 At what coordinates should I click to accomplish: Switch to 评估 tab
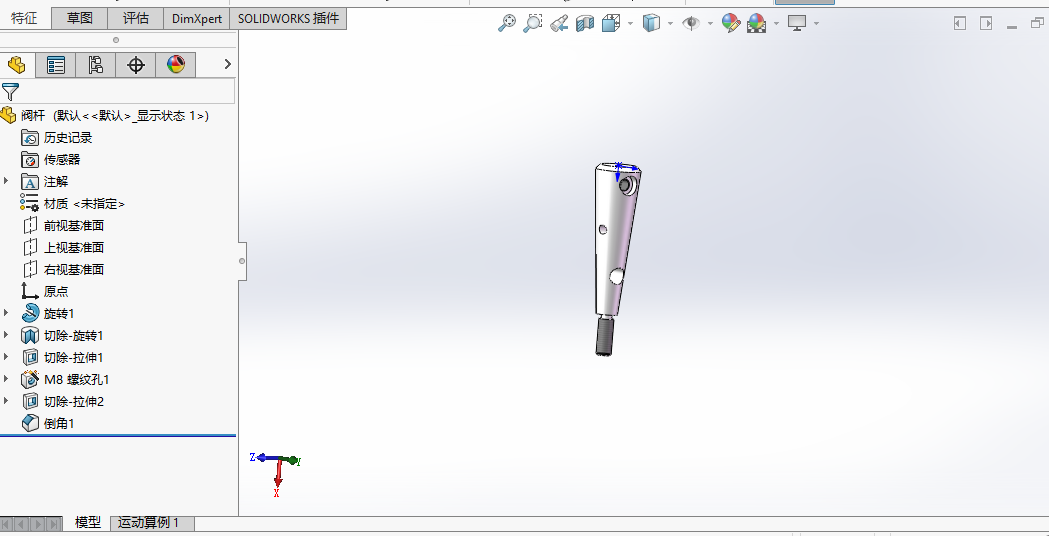point(136,18)
